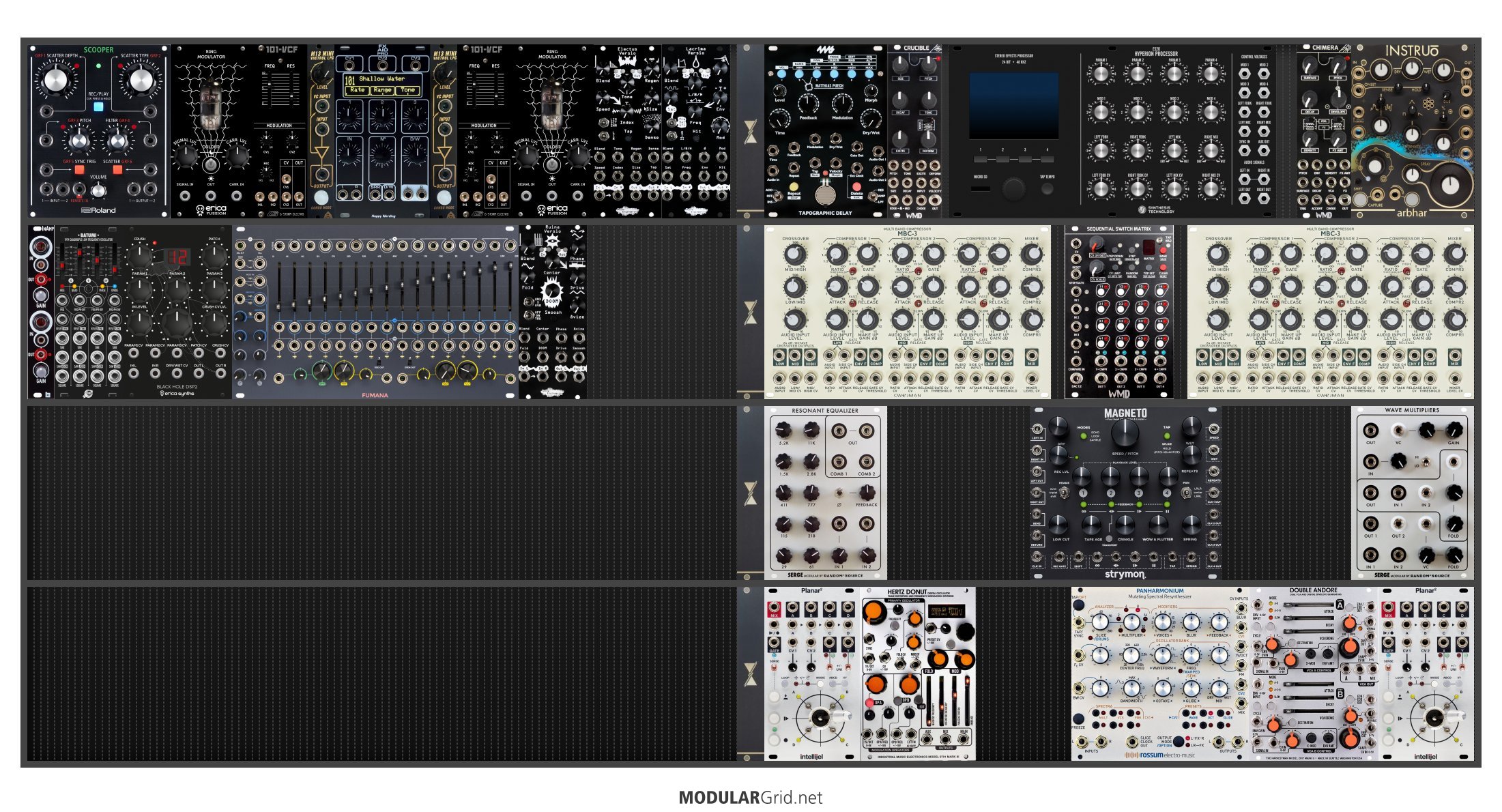This screenshot has height=812, width=1502.
Task: Click the Wow & Flutter knob on Magneto
Action: click(1158, 525)
